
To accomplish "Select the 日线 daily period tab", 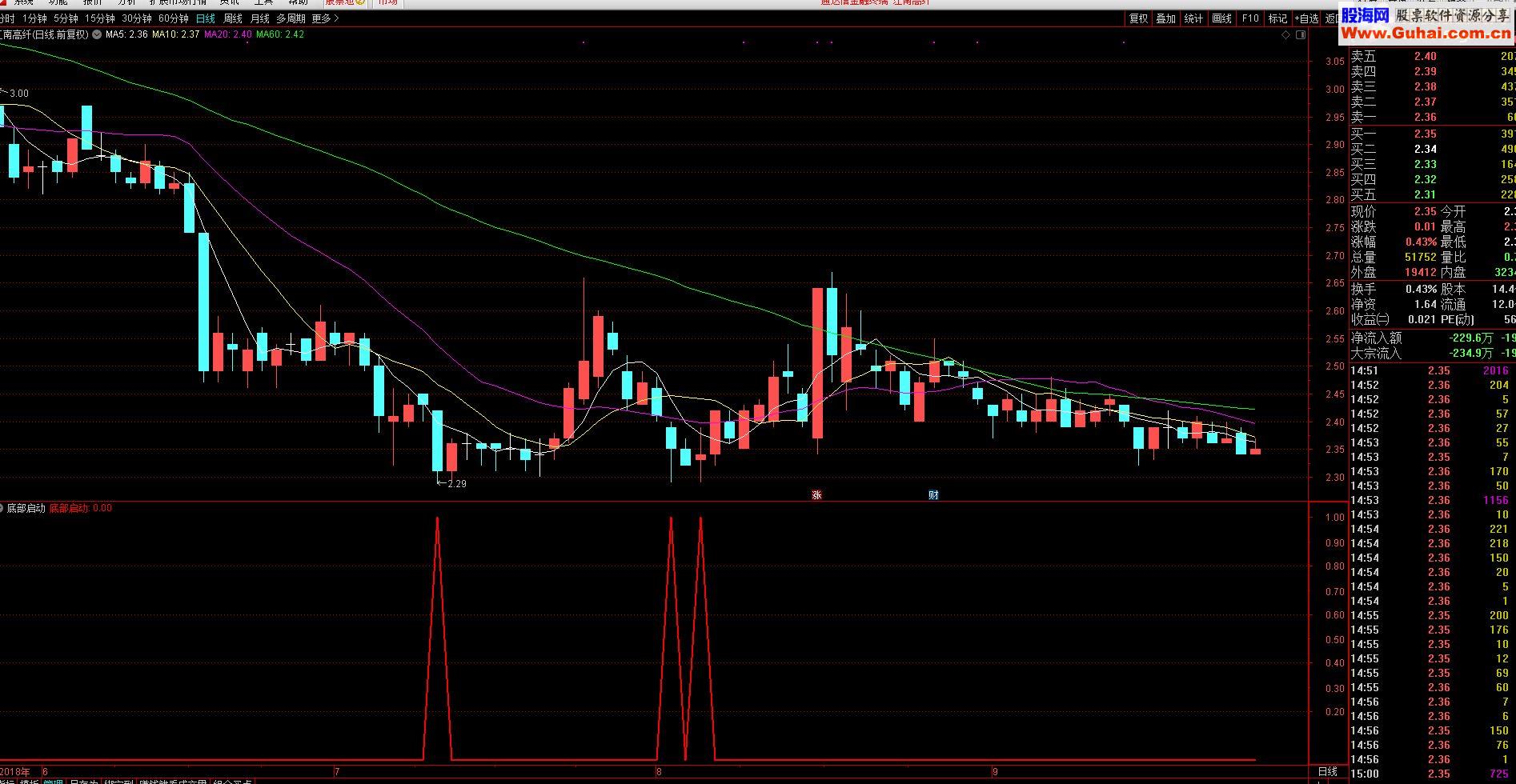I will (x=206, y=18).
